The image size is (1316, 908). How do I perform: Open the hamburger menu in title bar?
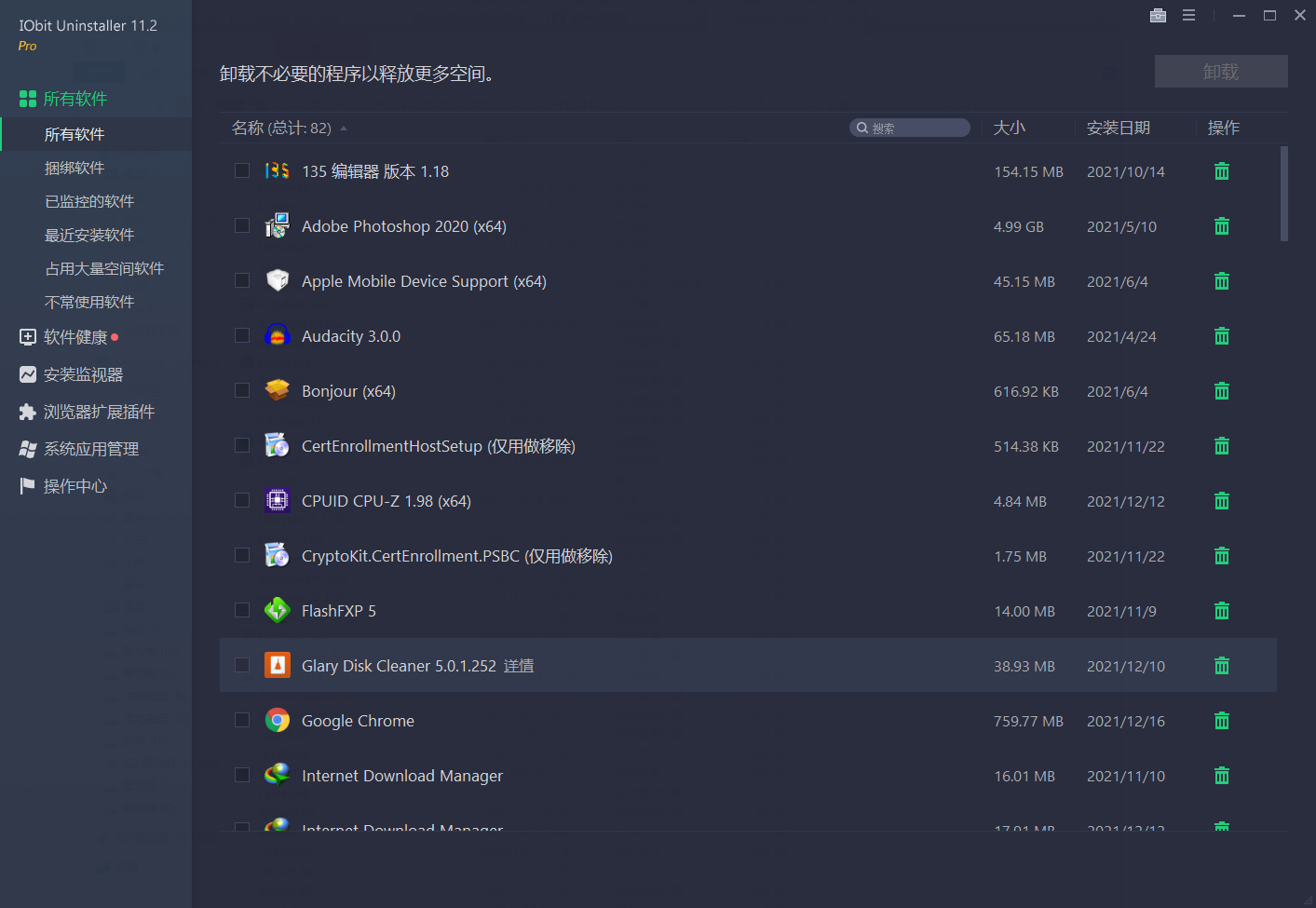1188,15
